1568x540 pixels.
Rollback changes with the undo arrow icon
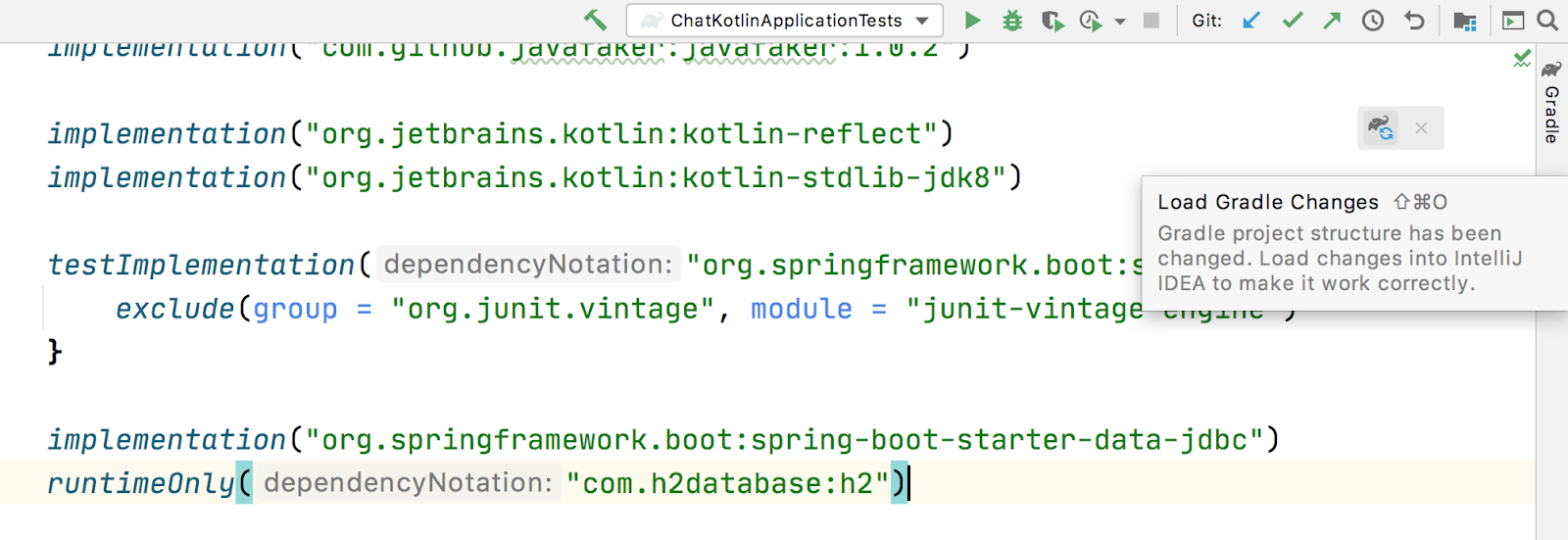[x=1414, y=21]
